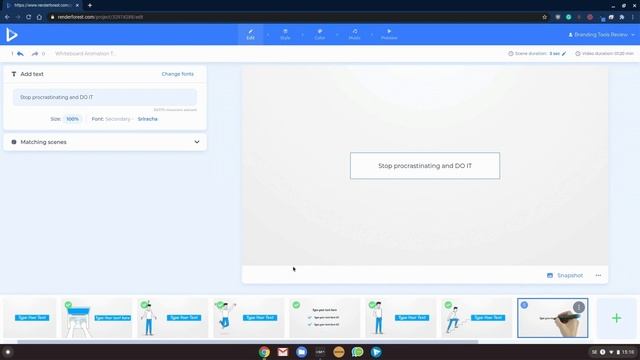Select the first scene thumbnail
The width and height of the screenshot is (640, 360).
tap(30, 318)
